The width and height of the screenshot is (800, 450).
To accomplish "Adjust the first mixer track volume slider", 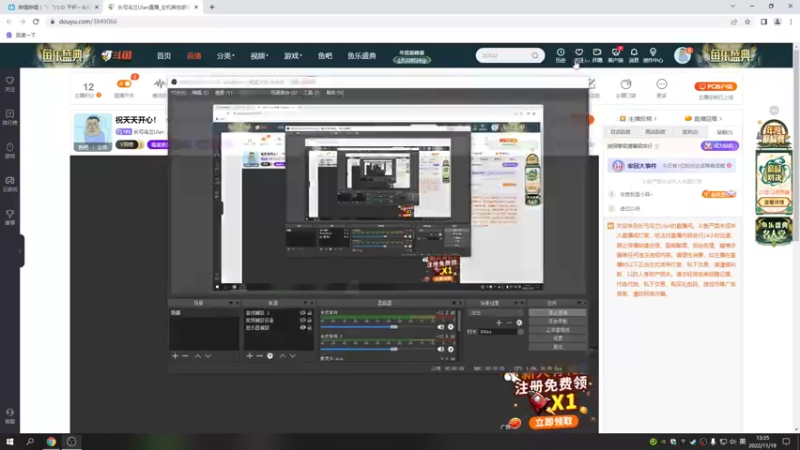I will (378, 327).
